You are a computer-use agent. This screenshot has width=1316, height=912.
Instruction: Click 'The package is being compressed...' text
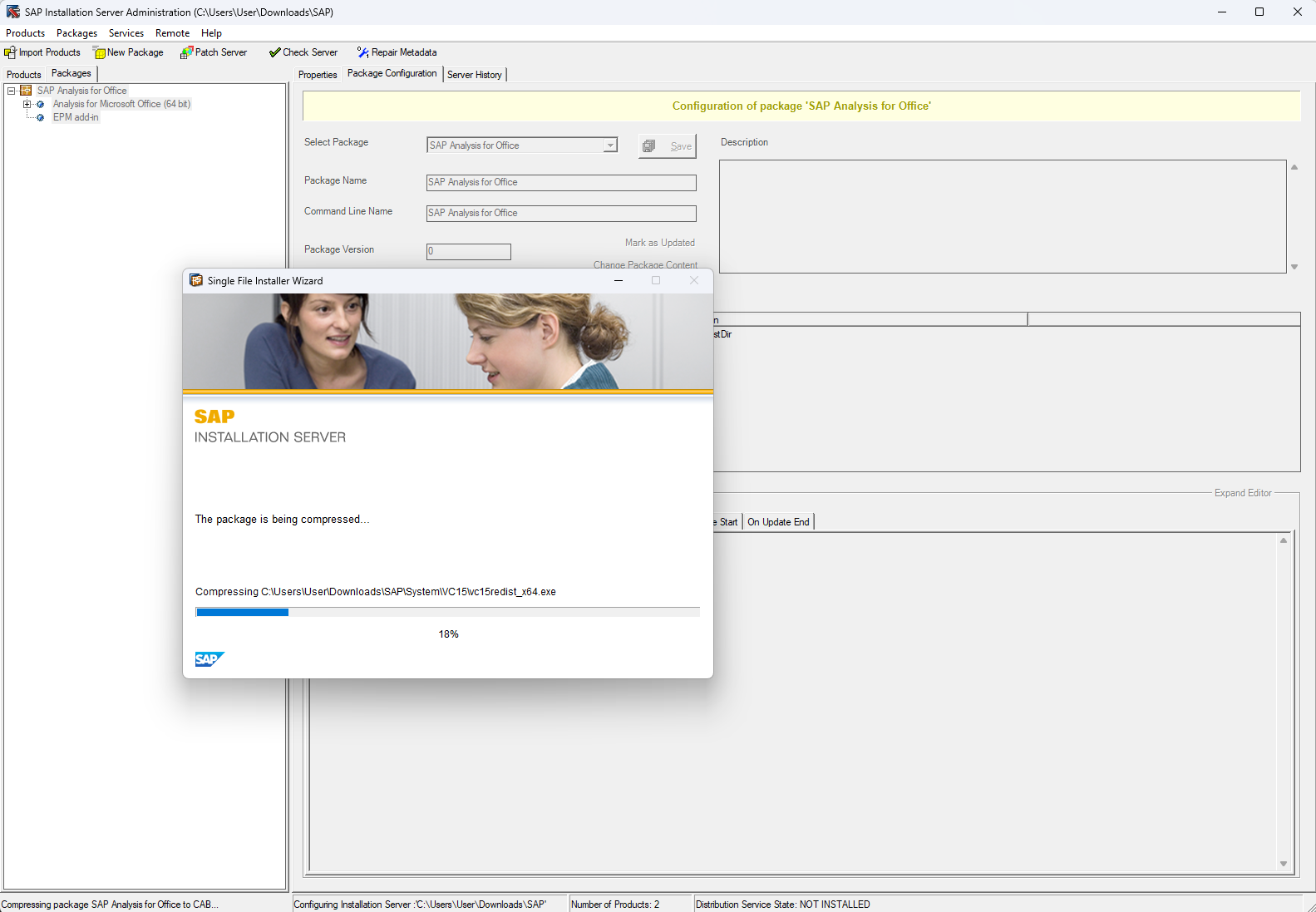pyautogui.click(x=282, y=519)
